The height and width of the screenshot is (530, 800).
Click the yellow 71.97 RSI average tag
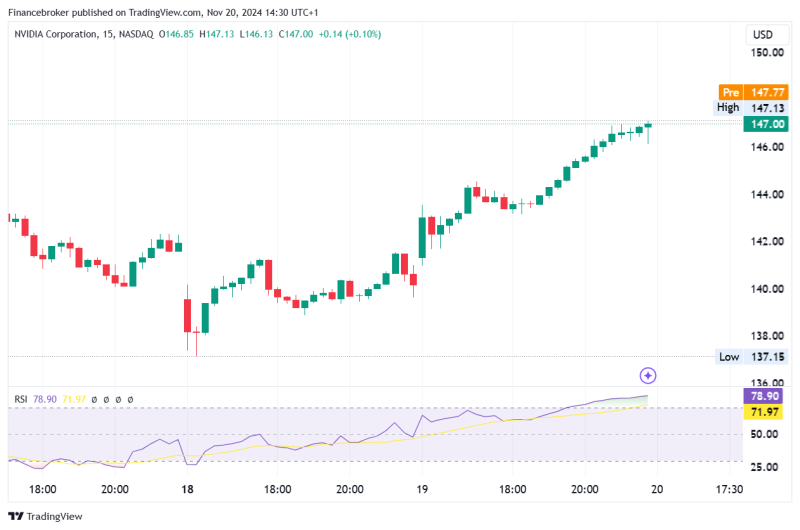tap(765, 411)
